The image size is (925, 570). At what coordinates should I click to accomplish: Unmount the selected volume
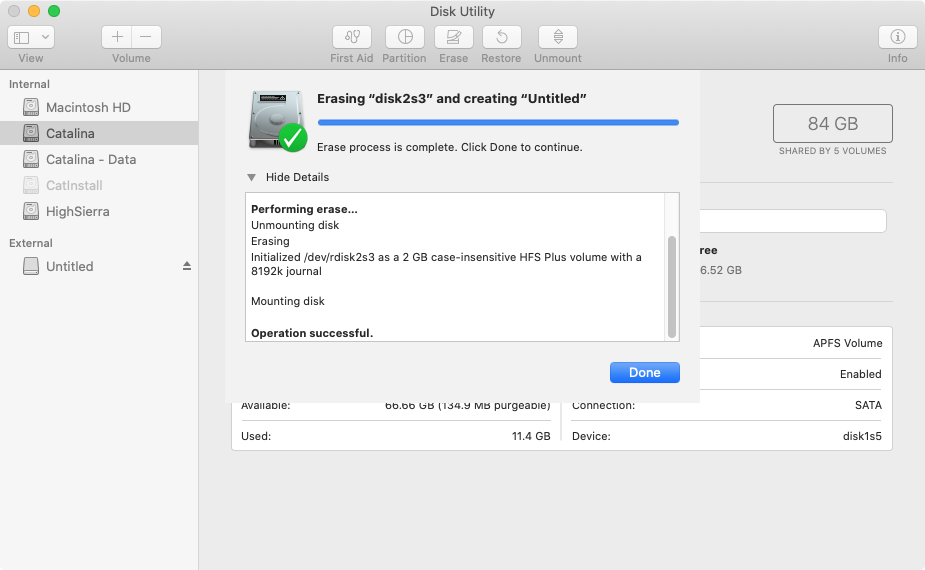[557, 37]
